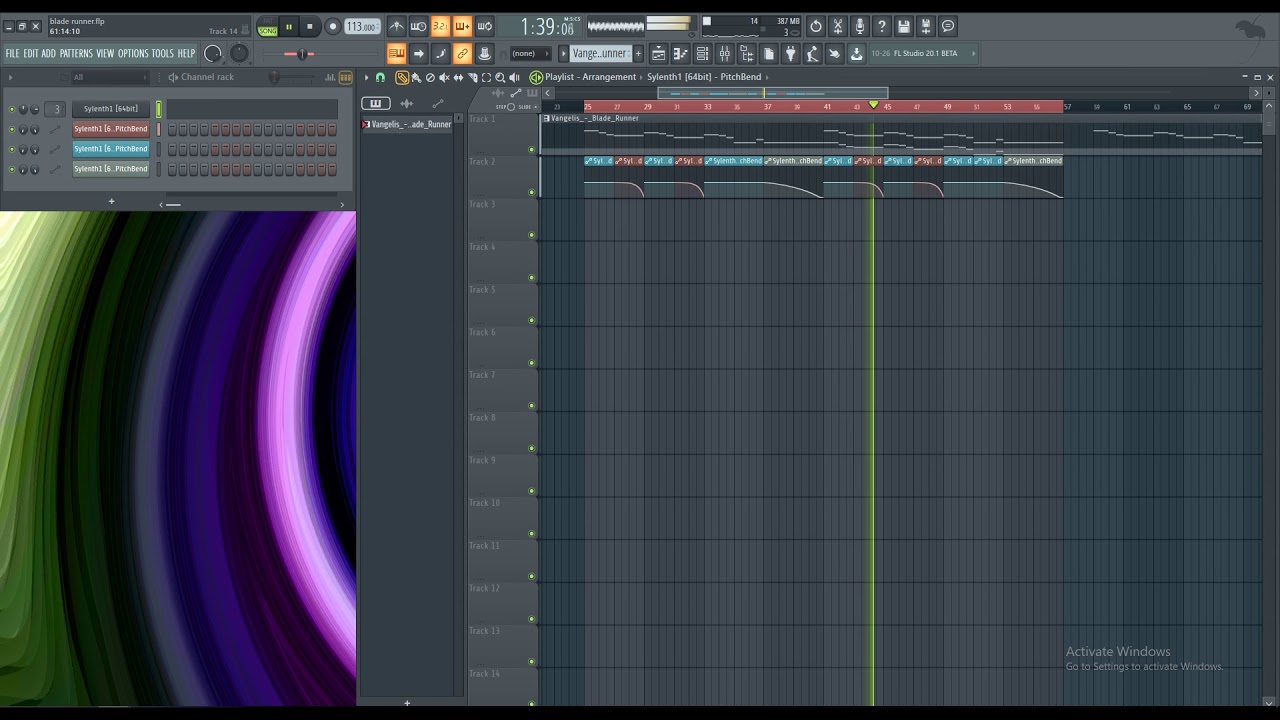
Task: Open the EDIT menu
Action: point(31,53)
